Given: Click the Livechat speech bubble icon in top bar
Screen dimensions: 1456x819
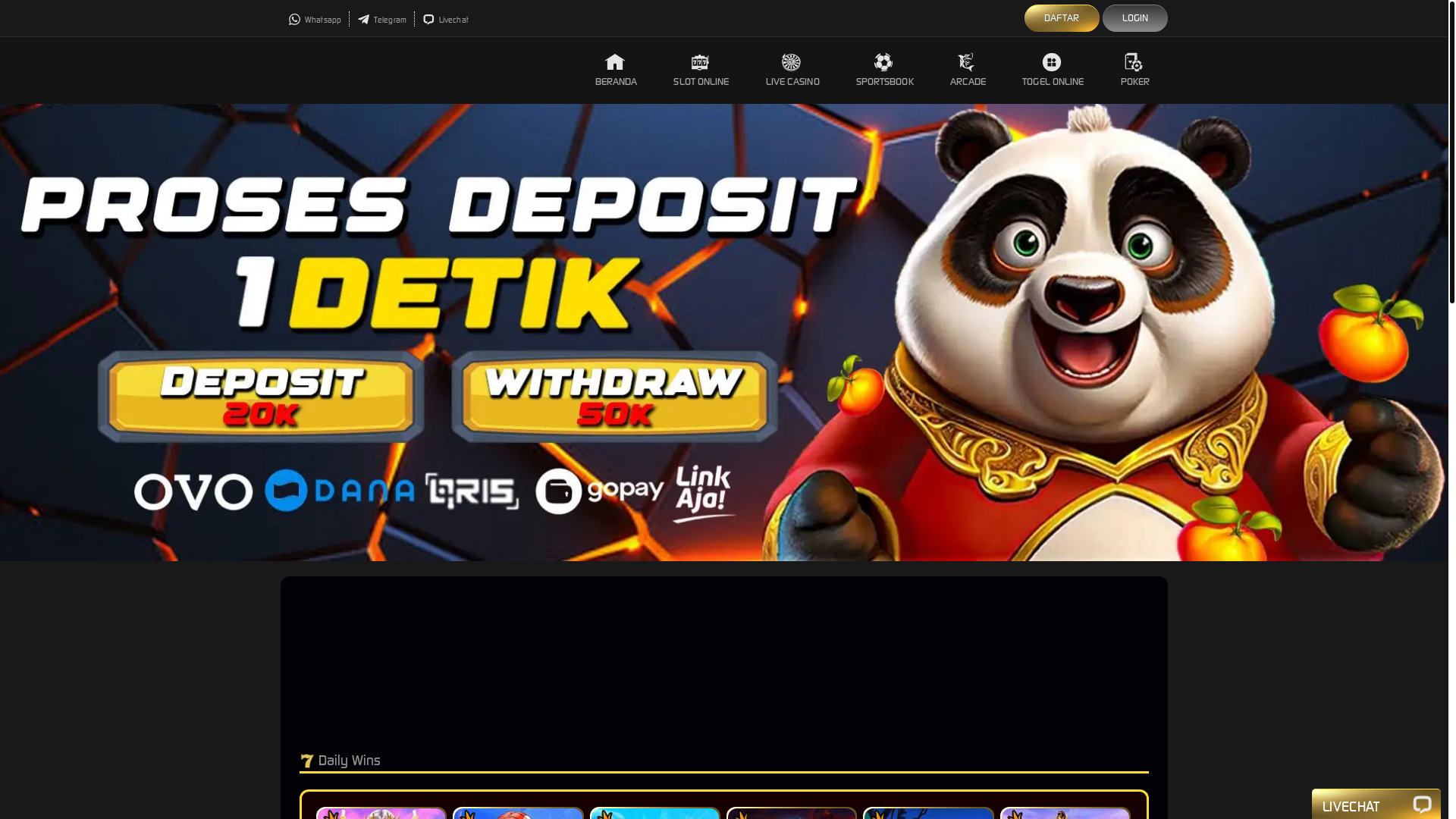Looking at the screenshot, I should coord(428,20).
